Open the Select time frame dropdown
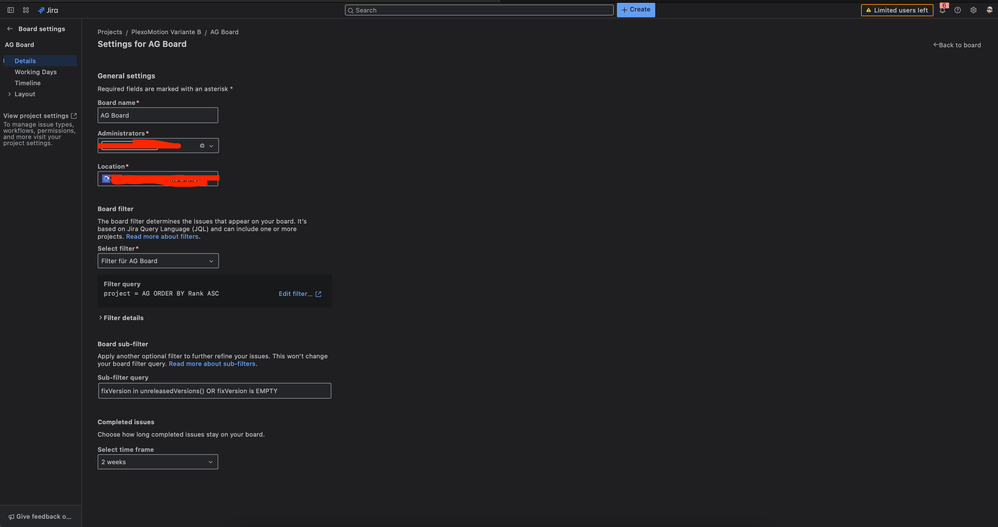The width and height of the screenshot is (998, 527). coord(158,462)
